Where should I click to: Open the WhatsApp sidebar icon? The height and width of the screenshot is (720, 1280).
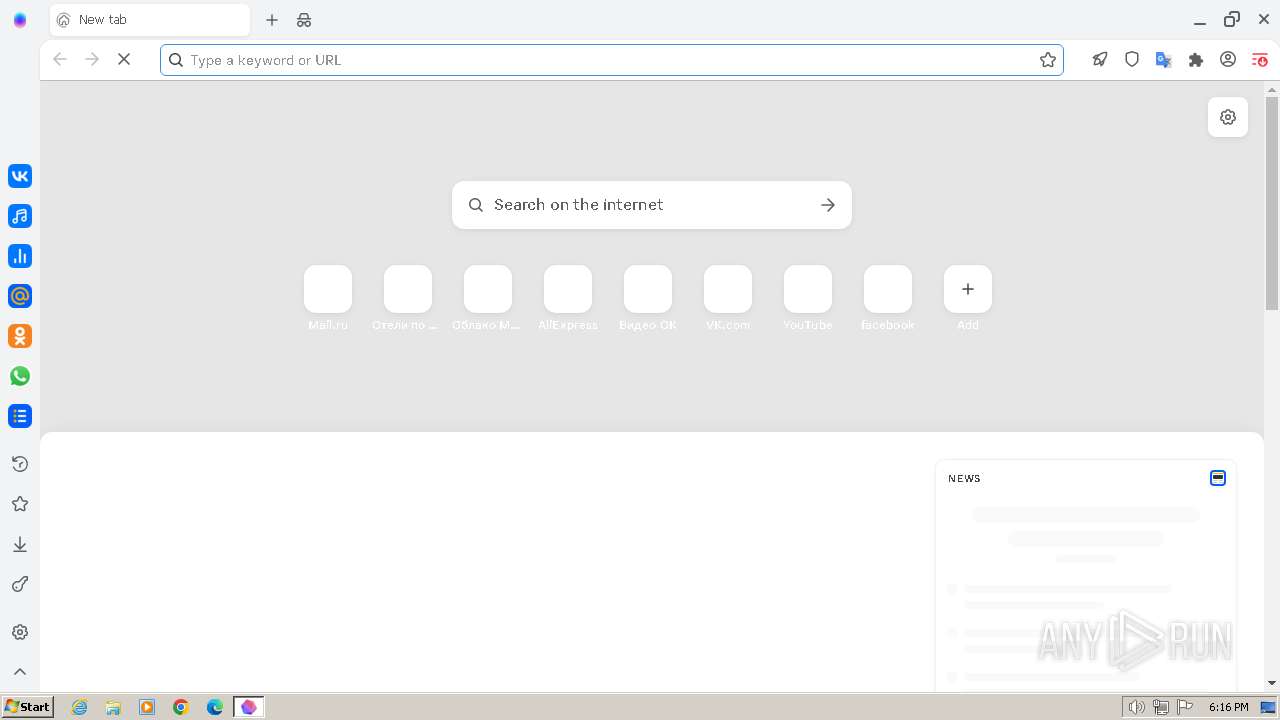[20, 376]
